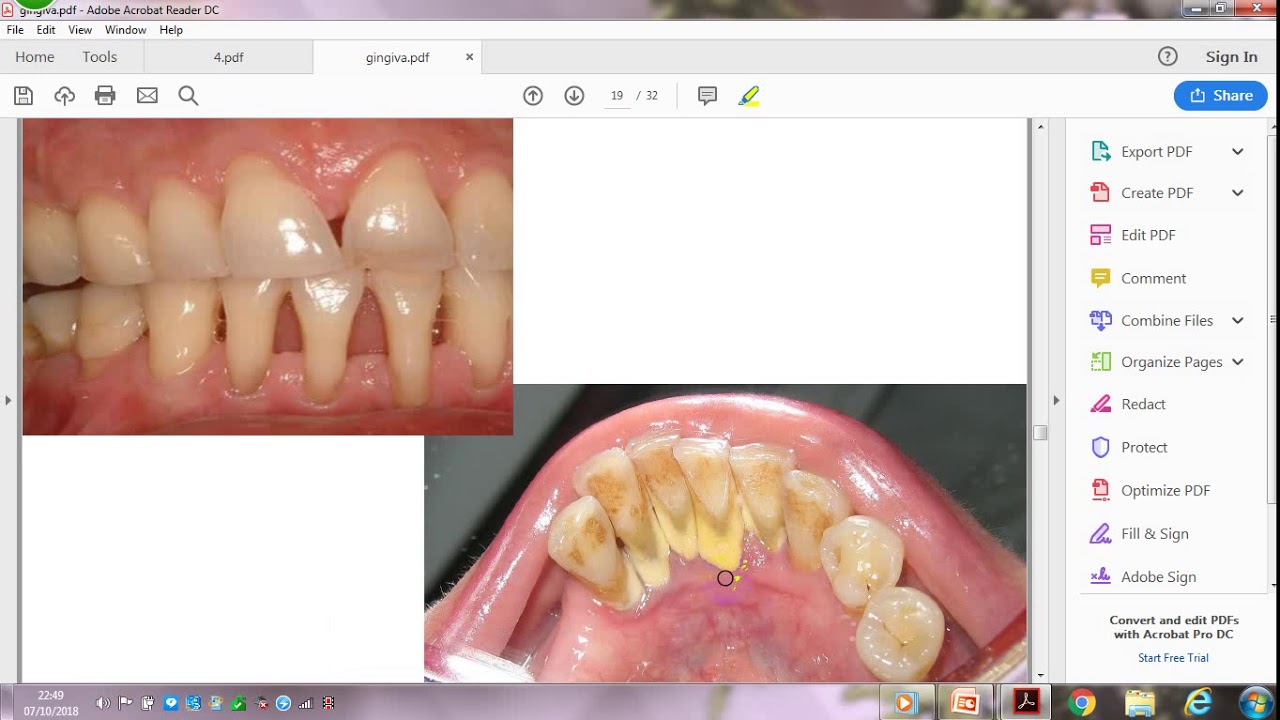Screen dimensions: 1280x720
Task: Open the Help question mark icon
Action: (1168, 57)
